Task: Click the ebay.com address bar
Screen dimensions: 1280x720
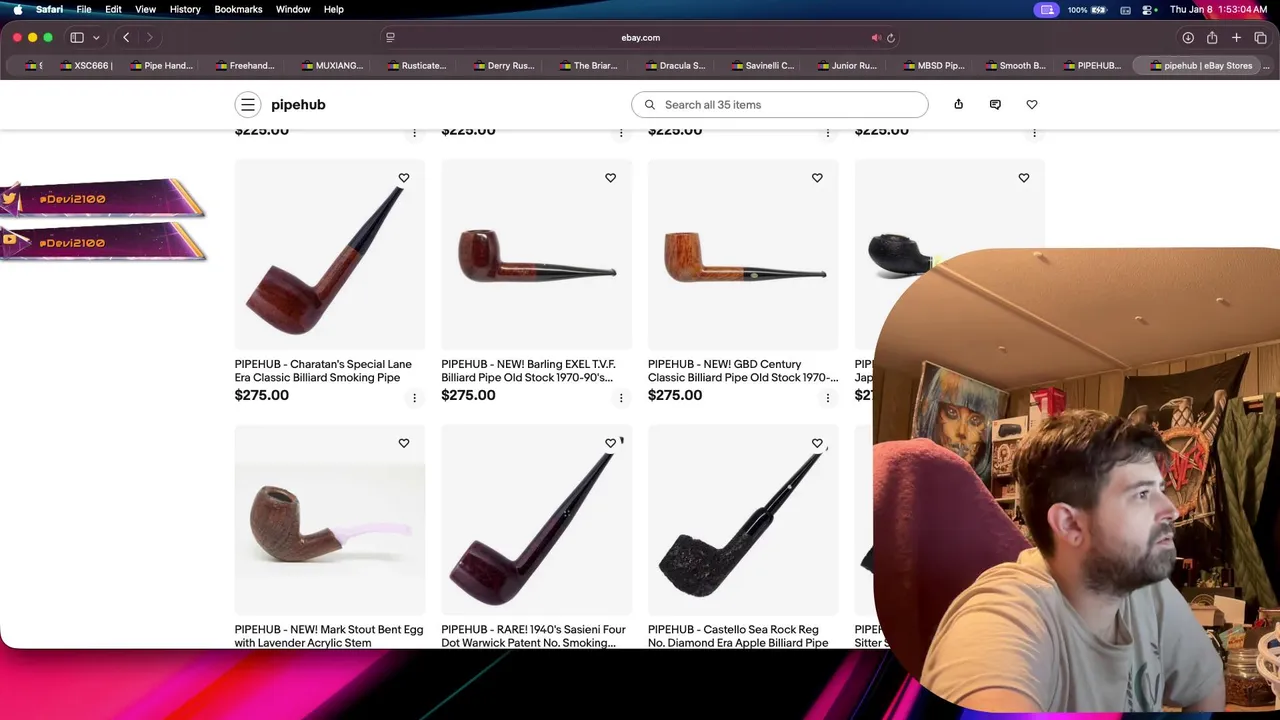Action: [640, 38]
